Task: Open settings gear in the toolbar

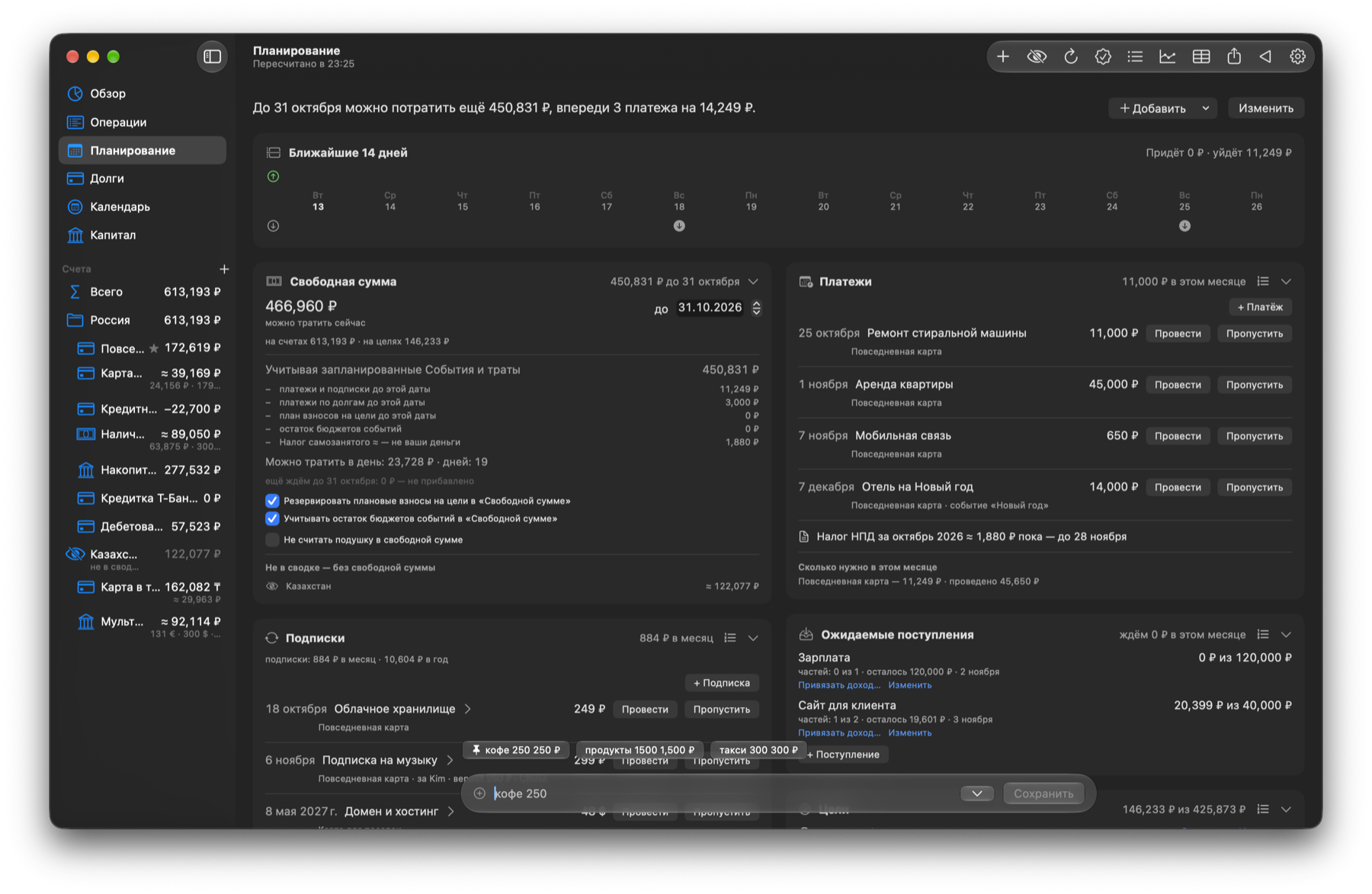Action: coord(1297,56)
